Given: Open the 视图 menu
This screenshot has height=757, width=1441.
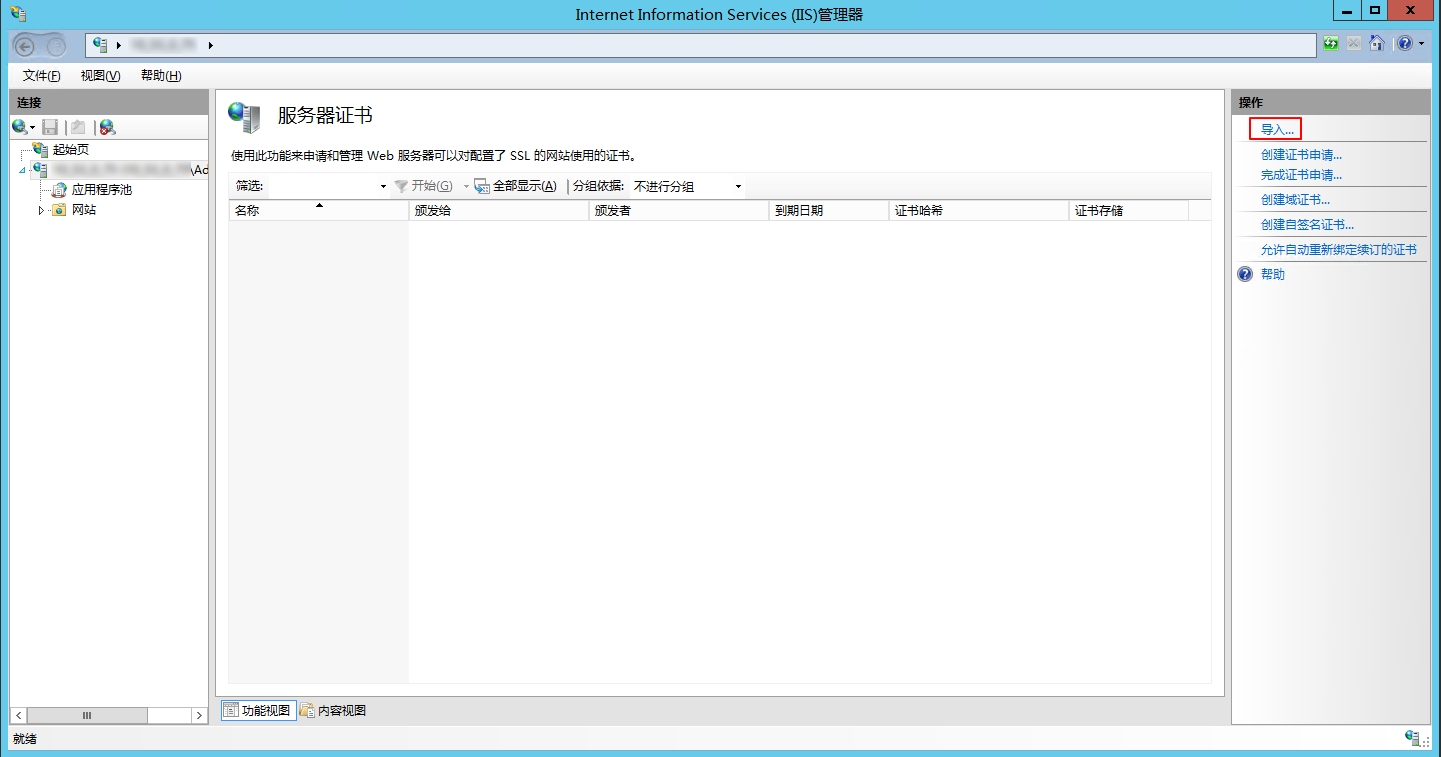Looking at the screenshot, I should pos(100,76).
